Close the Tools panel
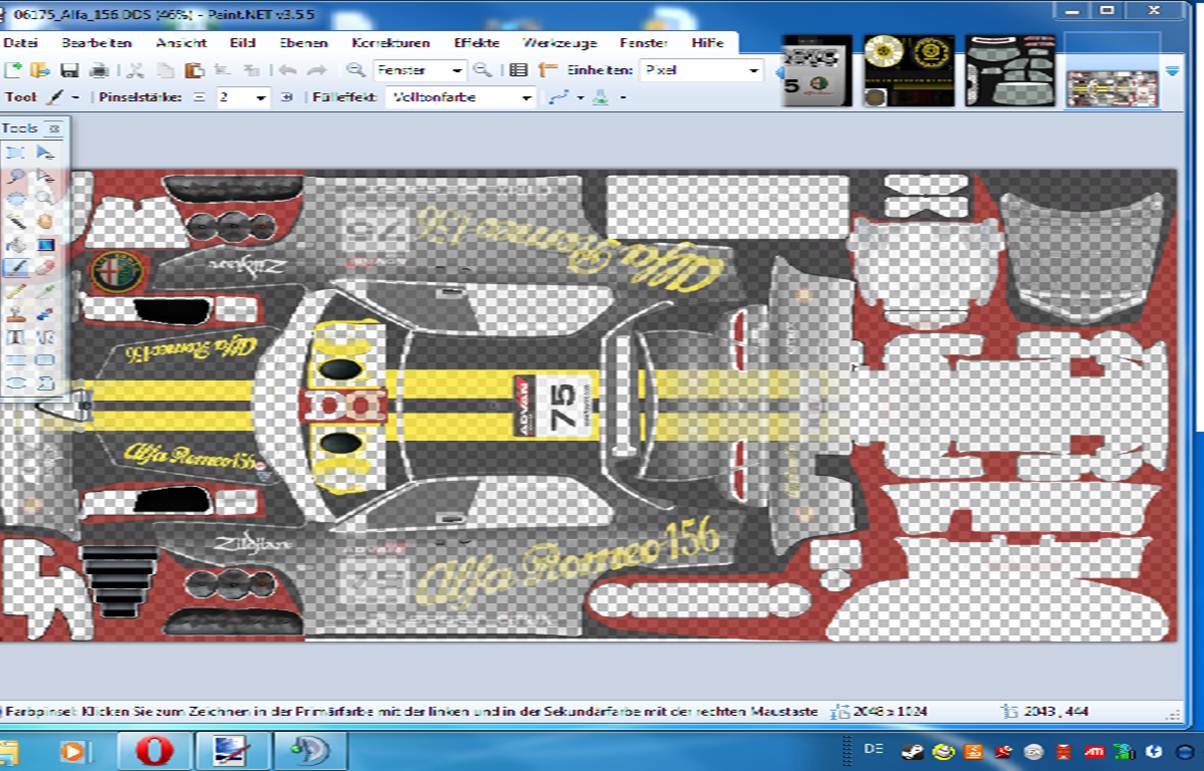Screen dimensions: 1204x771 tap(54, 128)
